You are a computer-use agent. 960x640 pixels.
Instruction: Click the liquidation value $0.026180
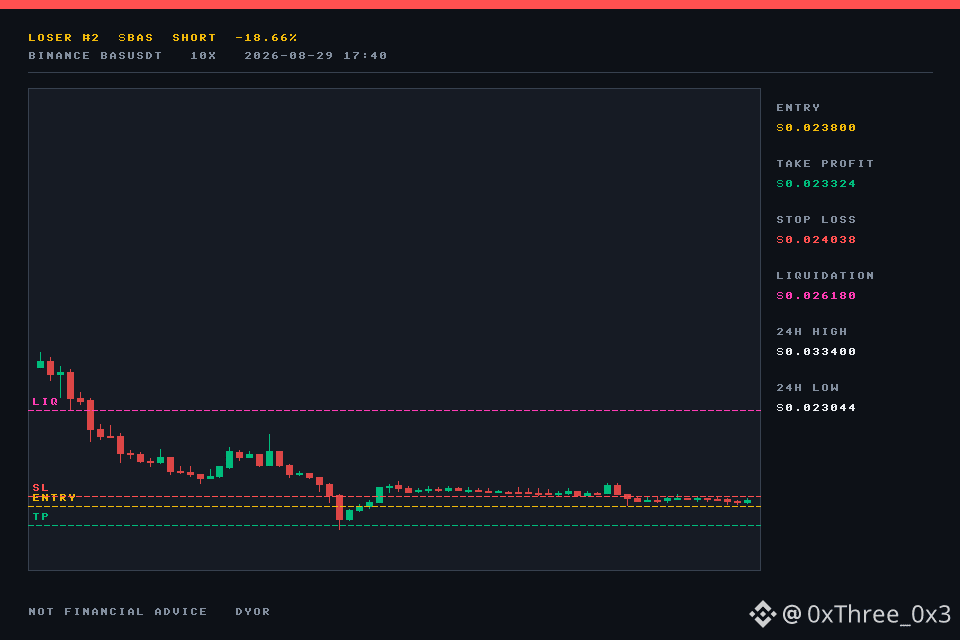coord(816,296)
